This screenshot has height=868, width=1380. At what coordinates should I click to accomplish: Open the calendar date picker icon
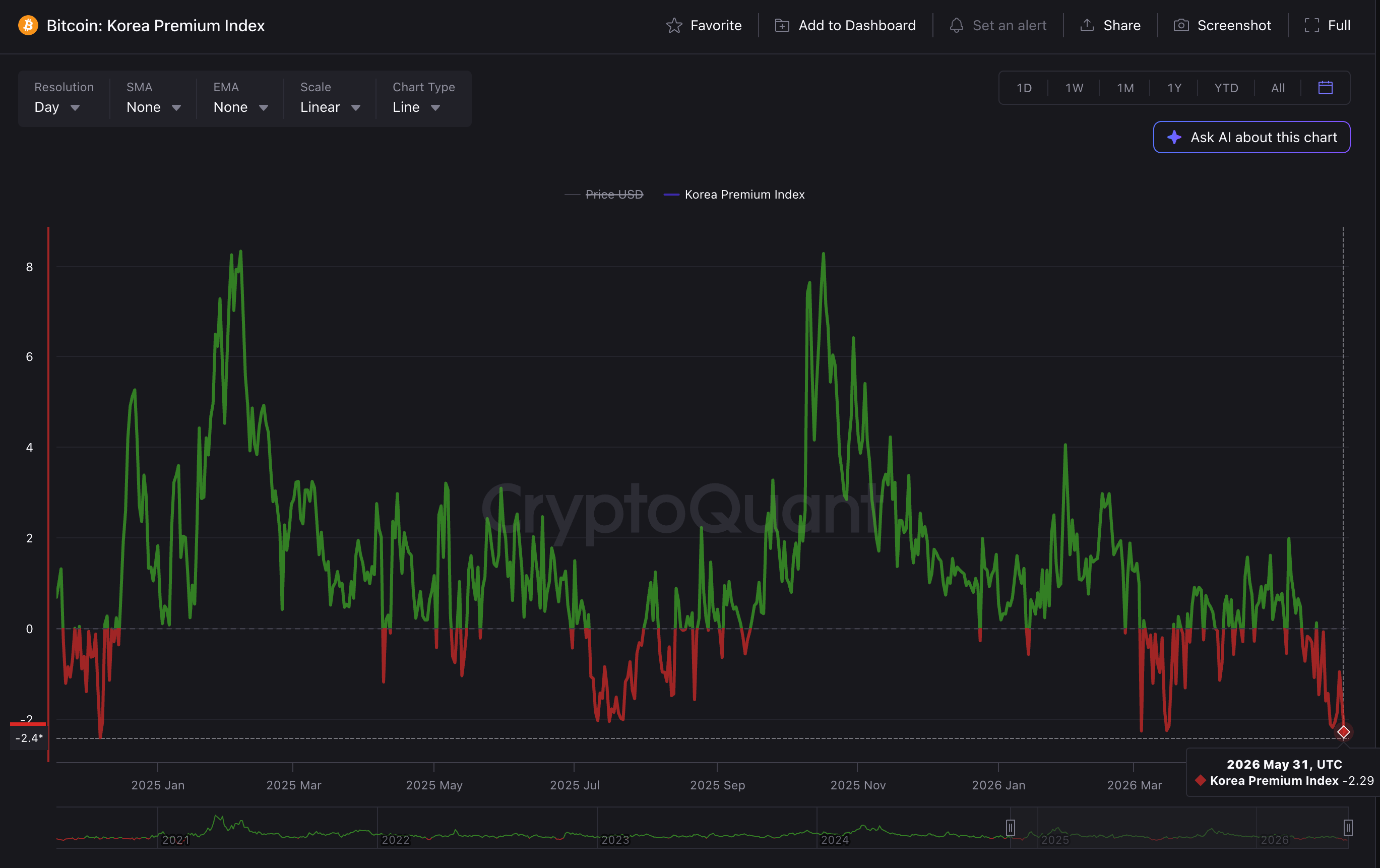coord(1325,88)
